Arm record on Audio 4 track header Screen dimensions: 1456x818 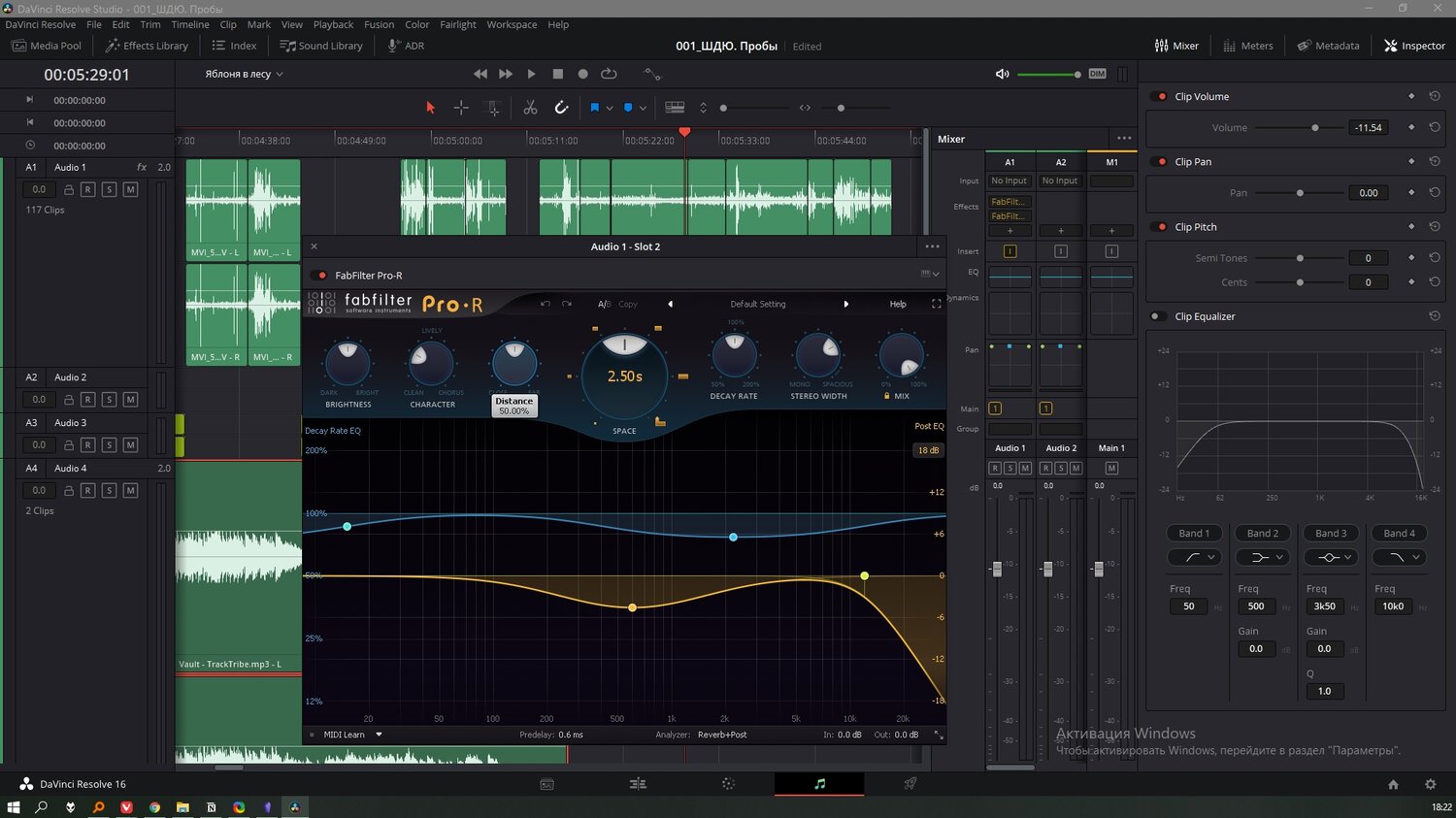pyautogui.click(x=87, y=490)
